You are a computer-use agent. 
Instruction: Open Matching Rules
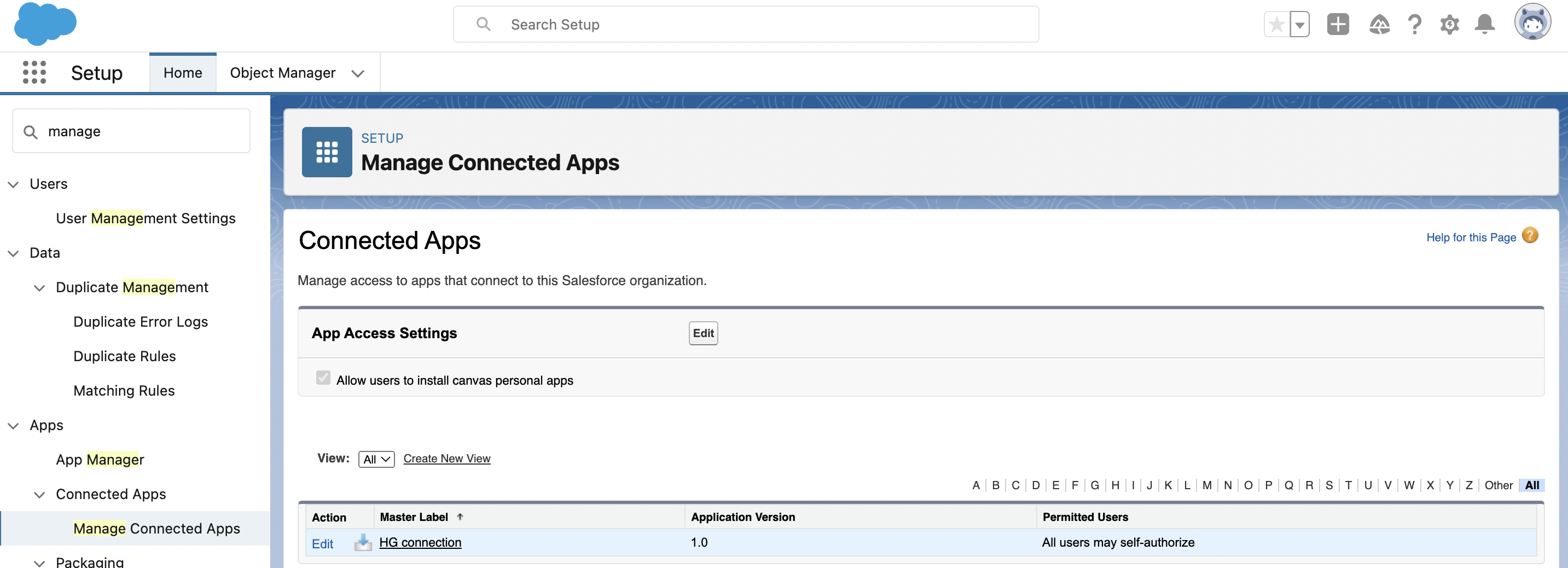124,390
